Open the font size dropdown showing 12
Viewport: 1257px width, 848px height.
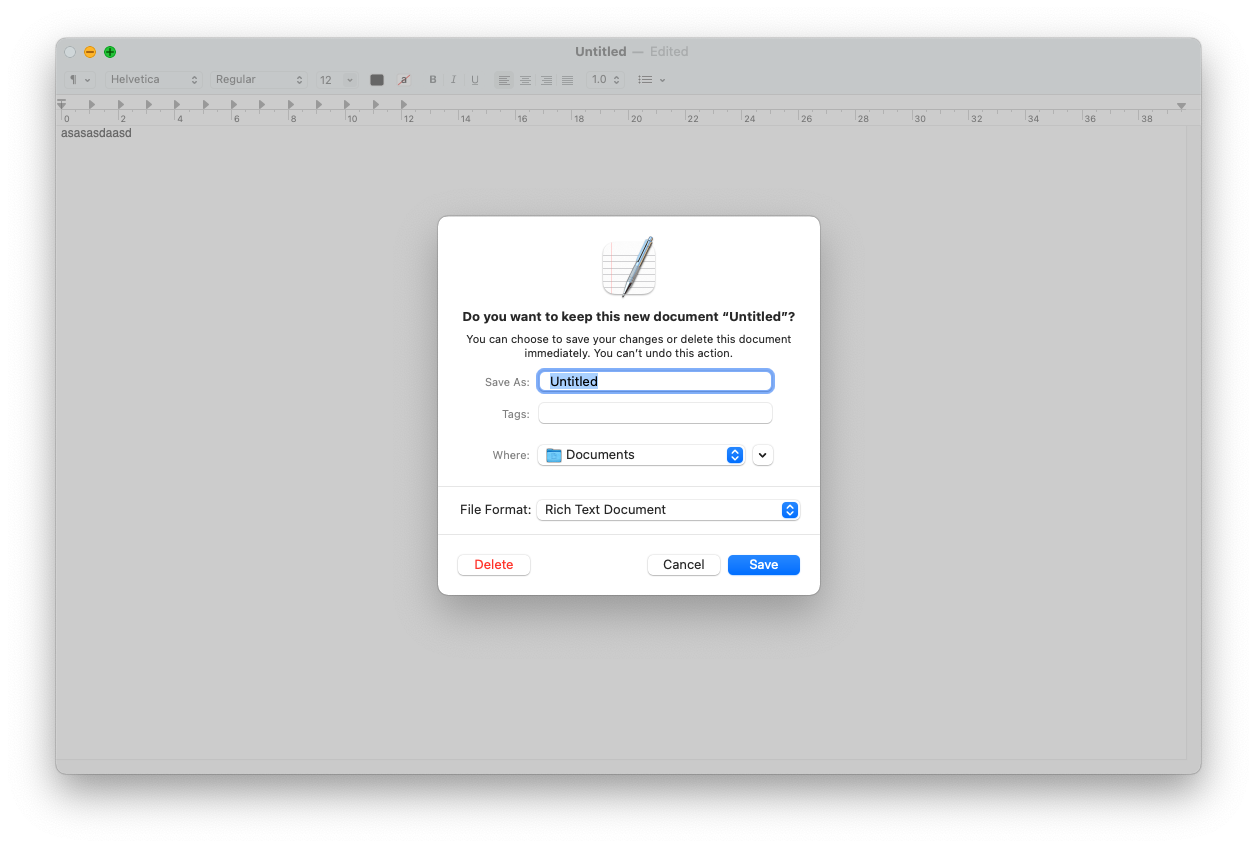(x=335, y=79)
